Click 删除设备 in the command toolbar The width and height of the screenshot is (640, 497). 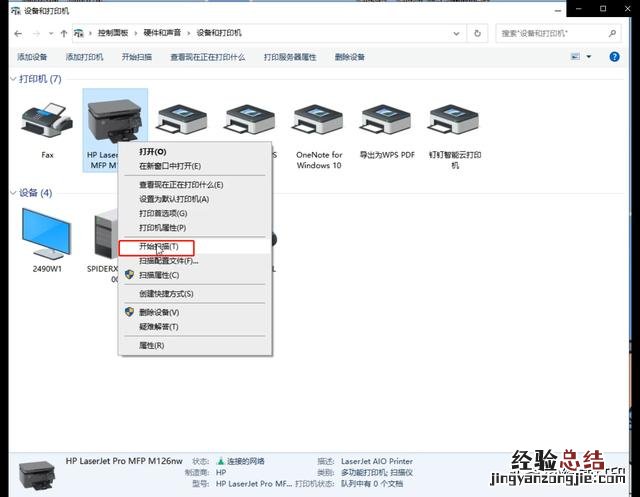[x=350, y=57]
